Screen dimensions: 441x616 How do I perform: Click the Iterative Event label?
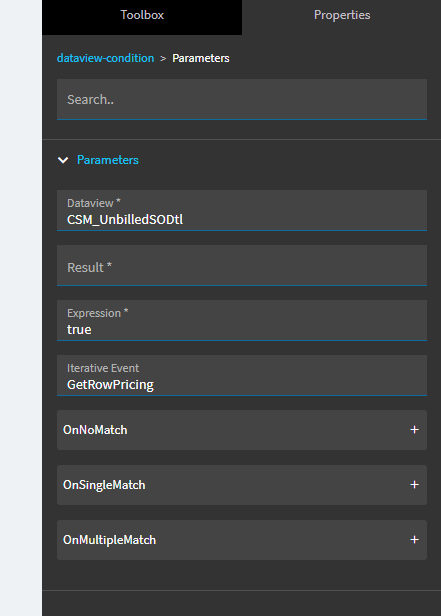point(103,368)
